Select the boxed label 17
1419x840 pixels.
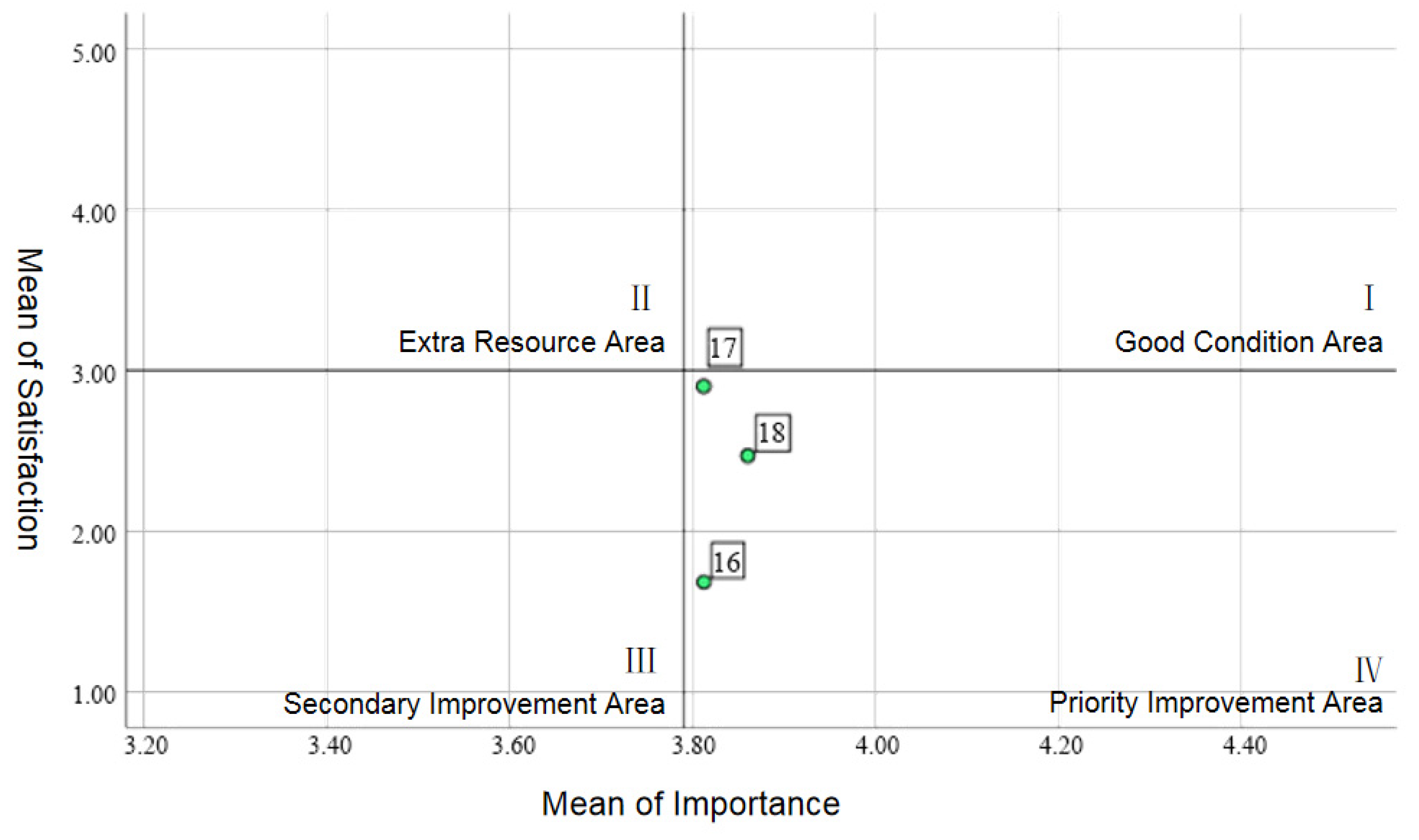coord(724,348)
